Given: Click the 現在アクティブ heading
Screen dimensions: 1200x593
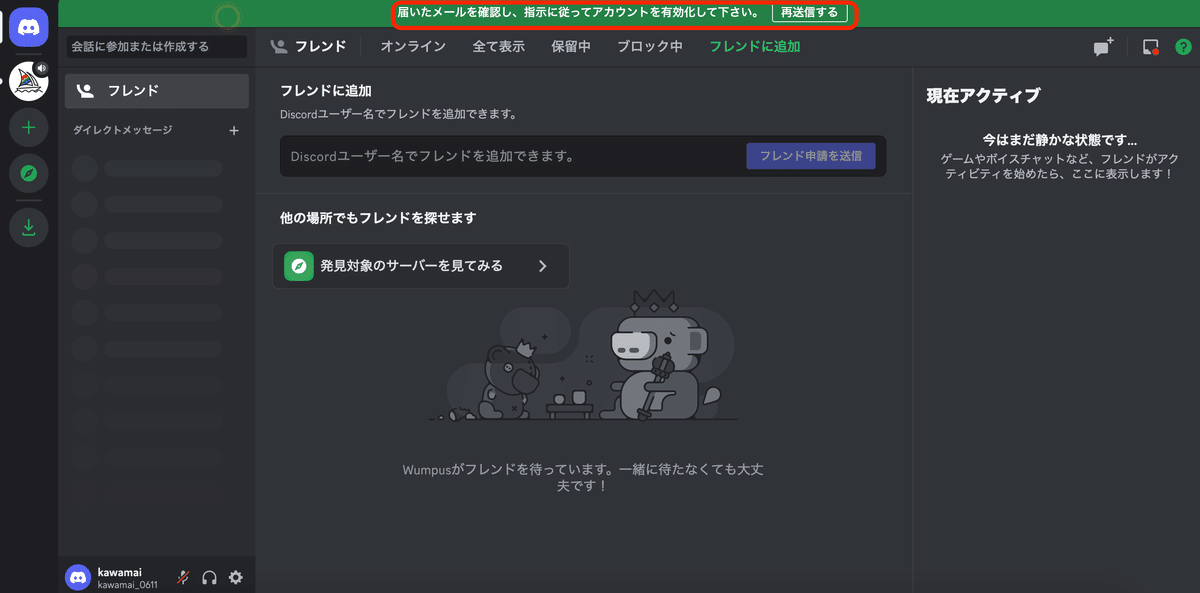Looking at the screenshot, I should pyautogui.click(x=983, y=96).
